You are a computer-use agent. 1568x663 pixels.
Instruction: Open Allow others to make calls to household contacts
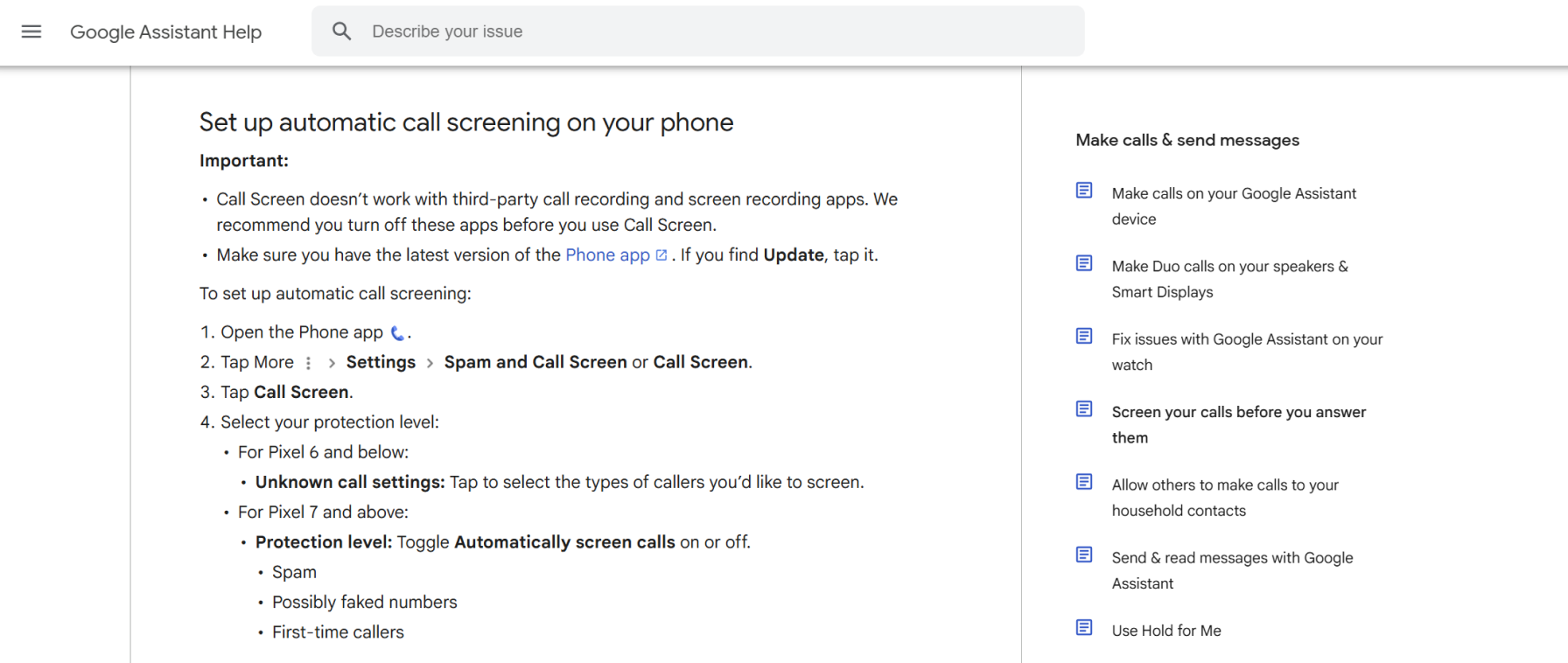tap(1225, 498)
